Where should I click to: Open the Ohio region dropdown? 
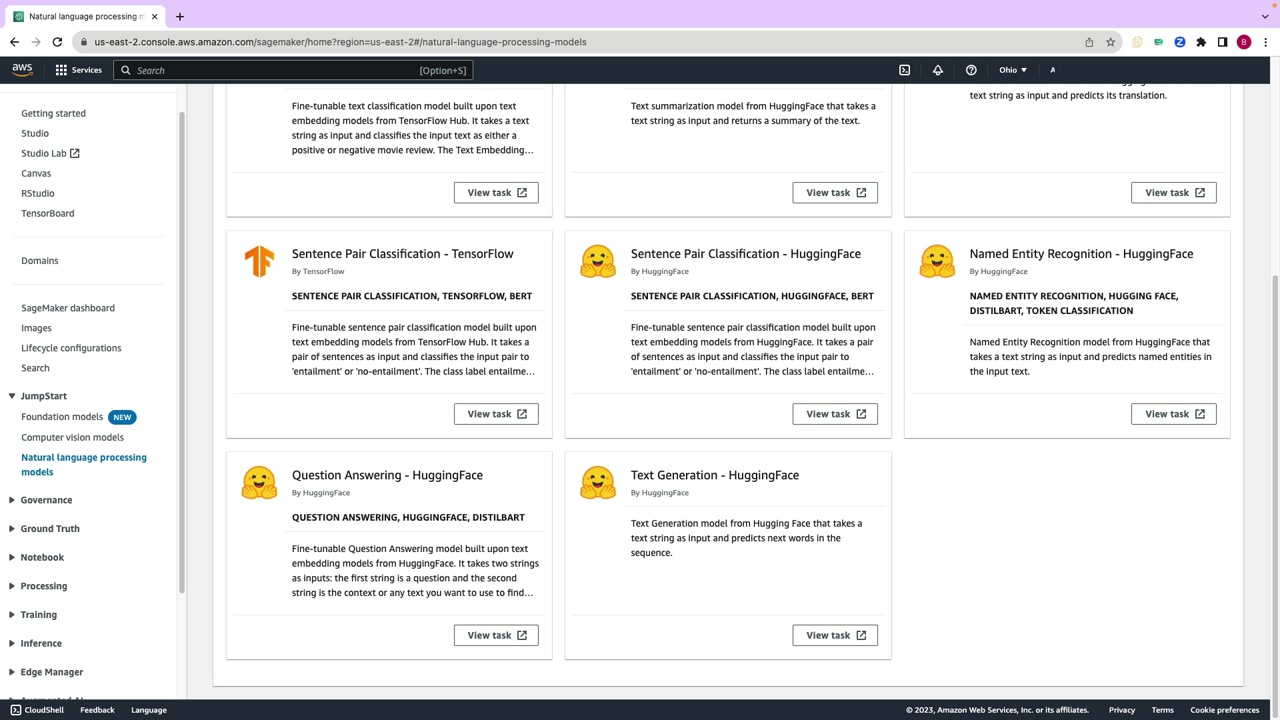(1013, 70)
